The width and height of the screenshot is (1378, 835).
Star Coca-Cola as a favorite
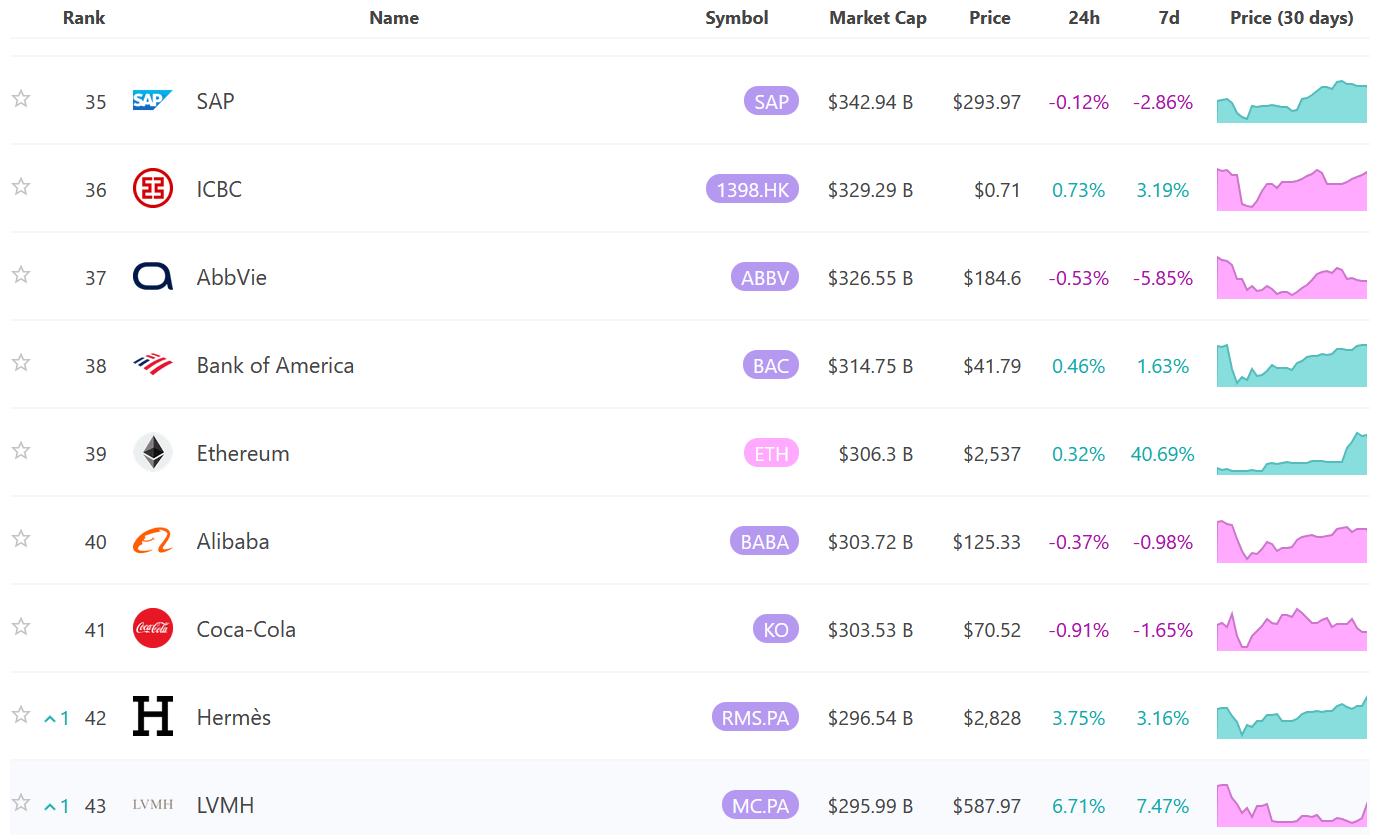tap(21, 627)
